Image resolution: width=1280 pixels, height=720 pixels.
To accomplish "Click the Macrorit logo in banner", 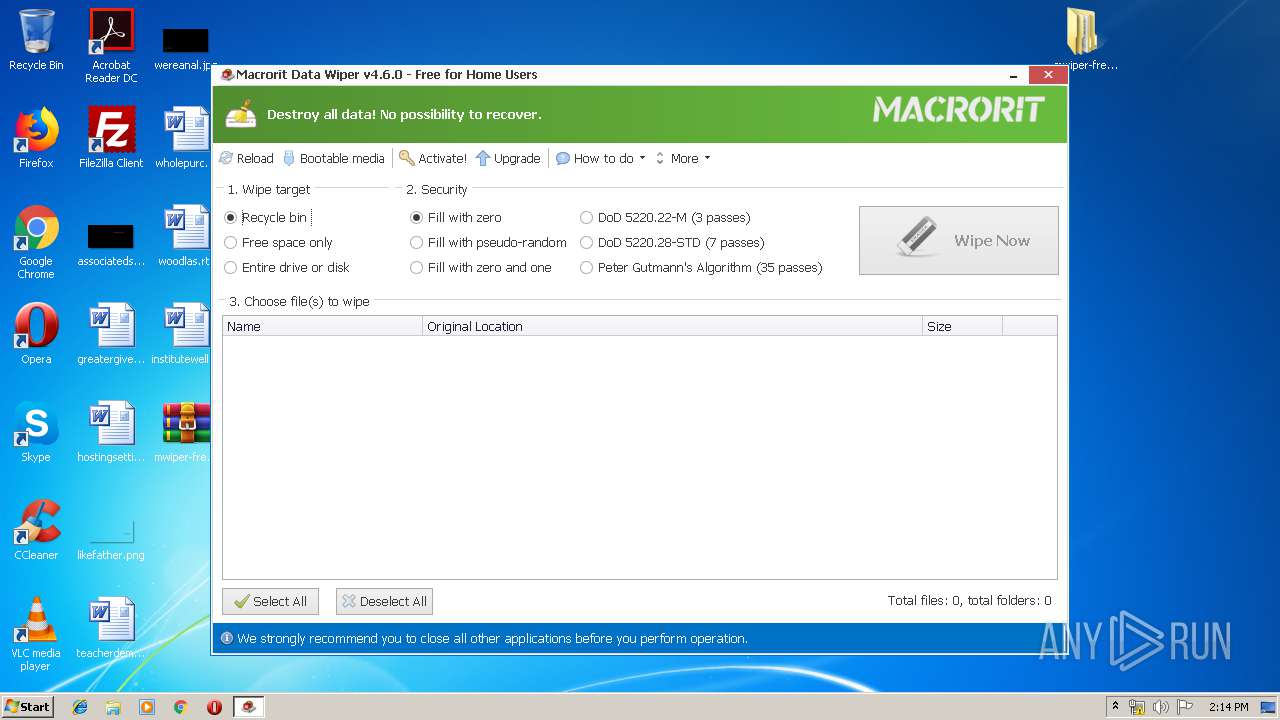I will tap(958, 109).
